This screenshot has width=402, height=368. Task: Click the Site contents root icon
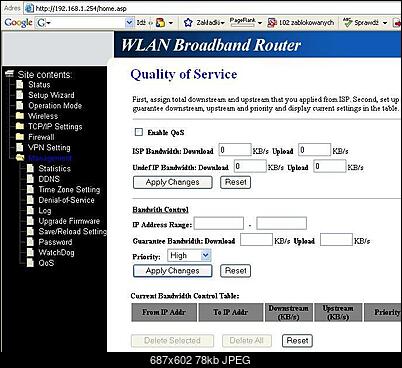tap(9, 74)
